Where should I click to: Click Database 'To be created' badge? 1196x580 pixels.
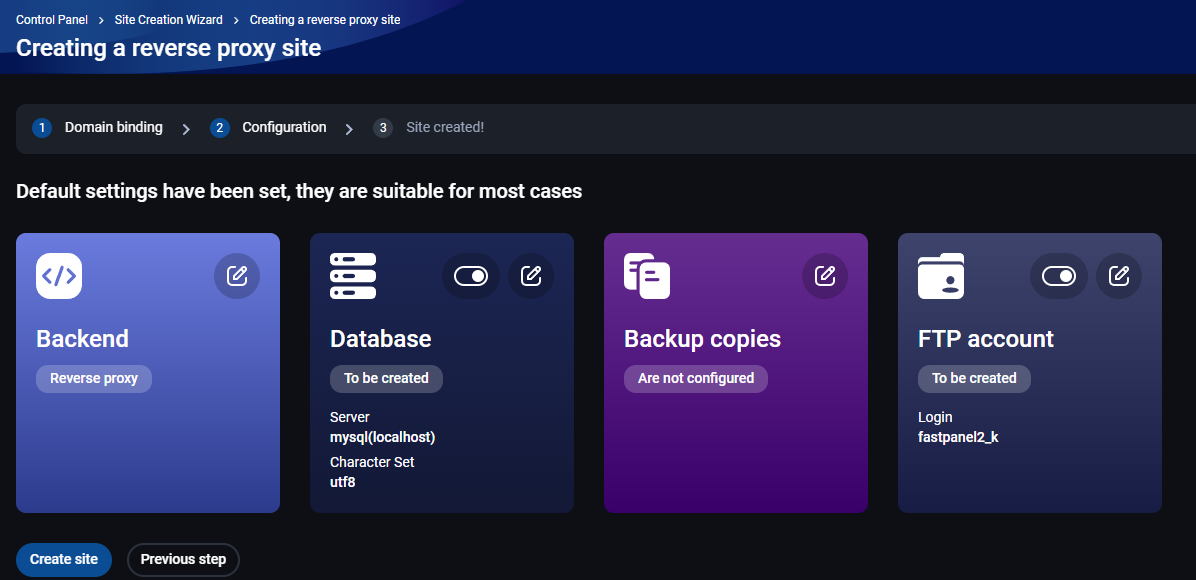(x=386, y=379)
